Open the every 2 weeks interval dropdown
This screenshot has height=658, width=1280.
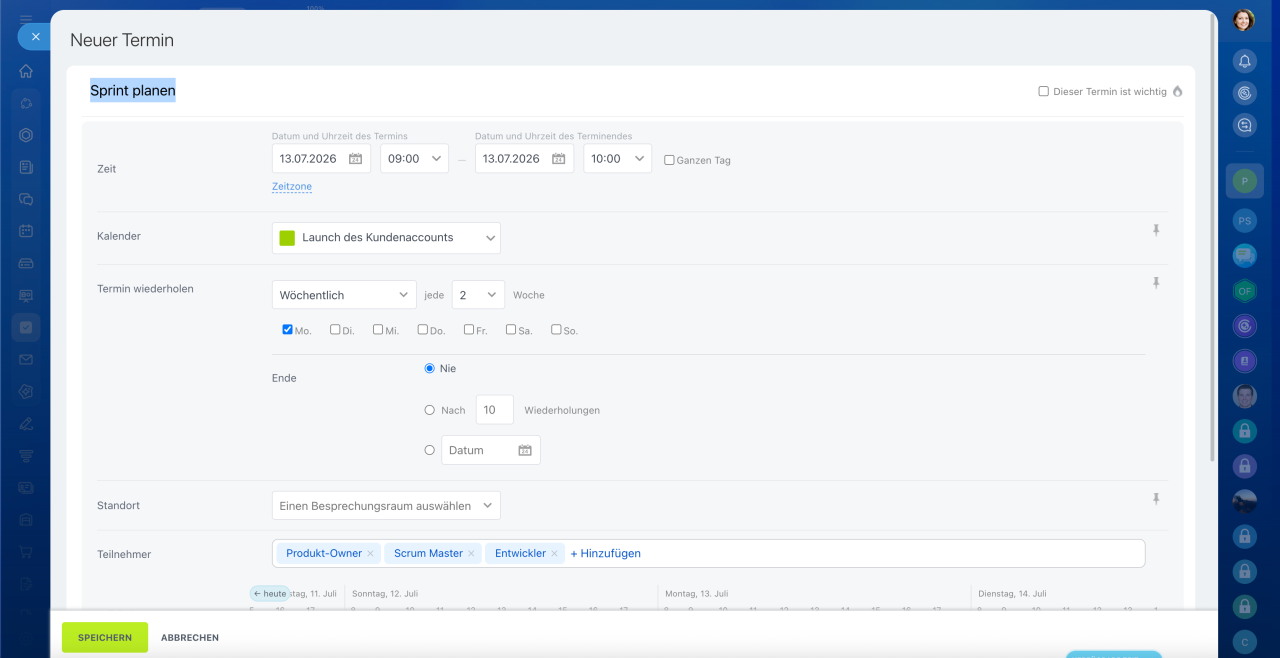[x=478, y=295]
